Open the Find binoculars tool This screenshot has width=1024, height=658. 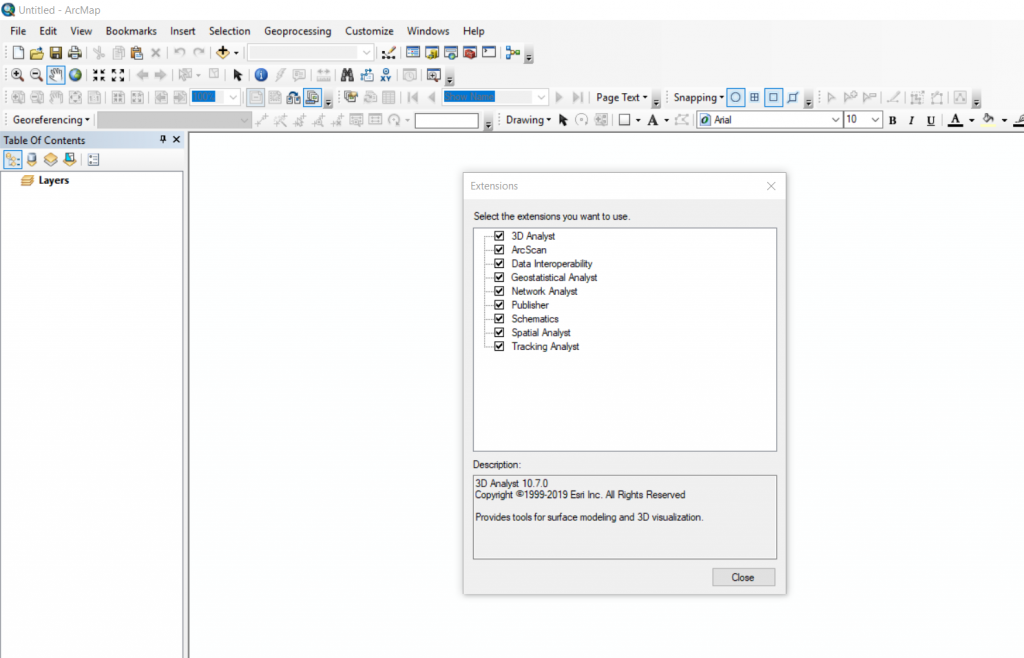tap(347, 75)
